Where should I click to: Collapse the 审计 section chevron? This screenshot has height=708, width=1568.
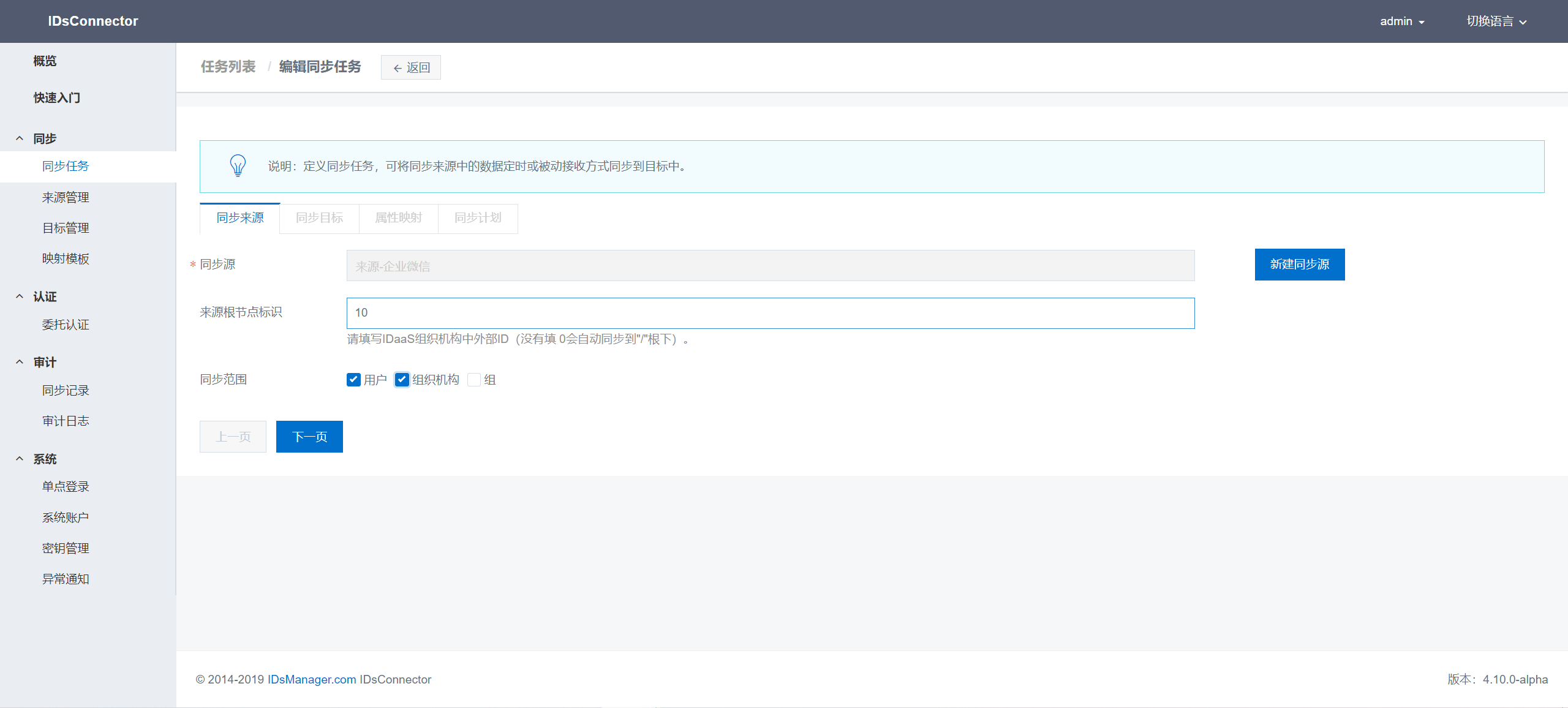(20, 362)
